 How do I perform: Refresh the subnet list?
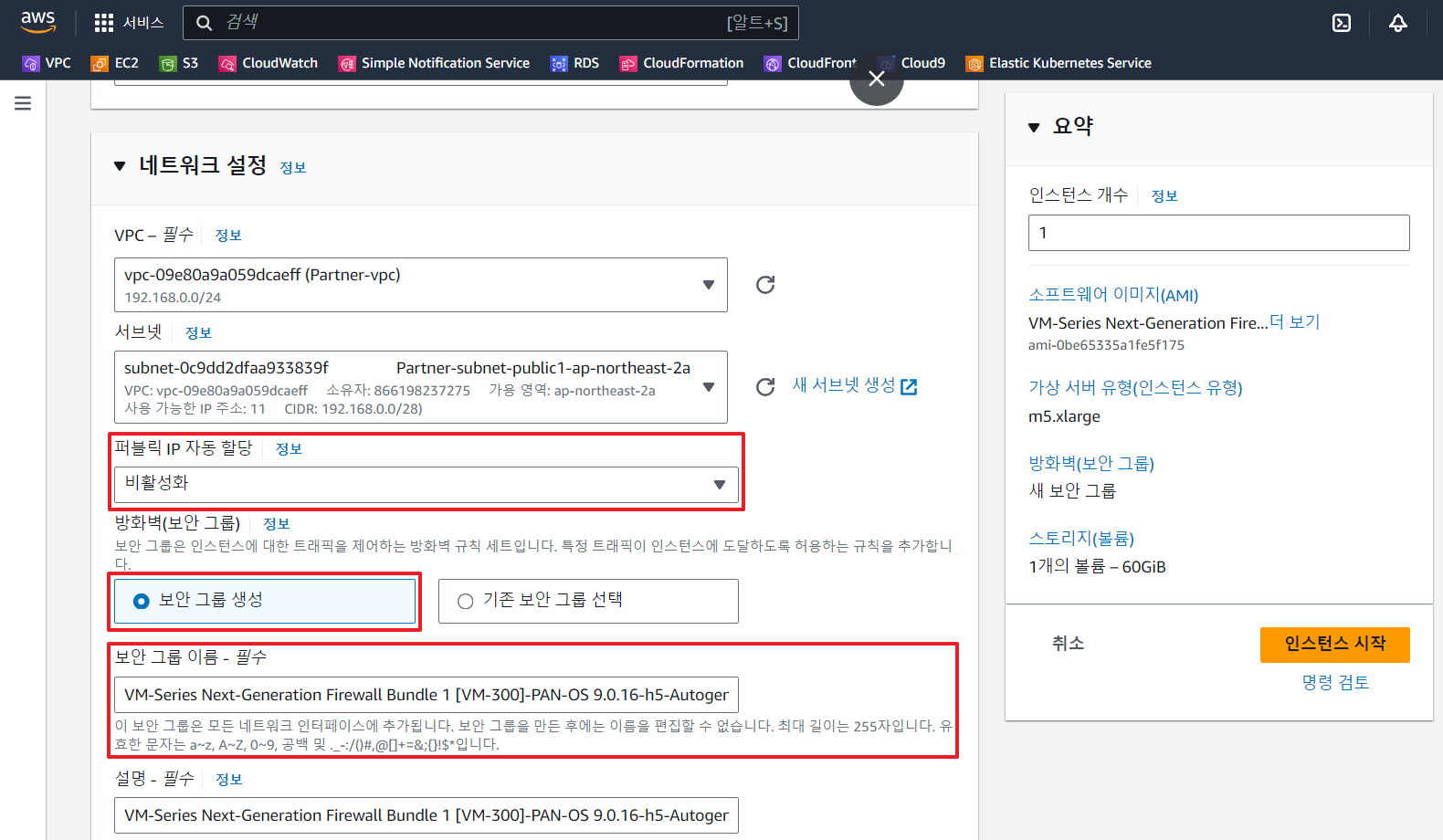765,387
